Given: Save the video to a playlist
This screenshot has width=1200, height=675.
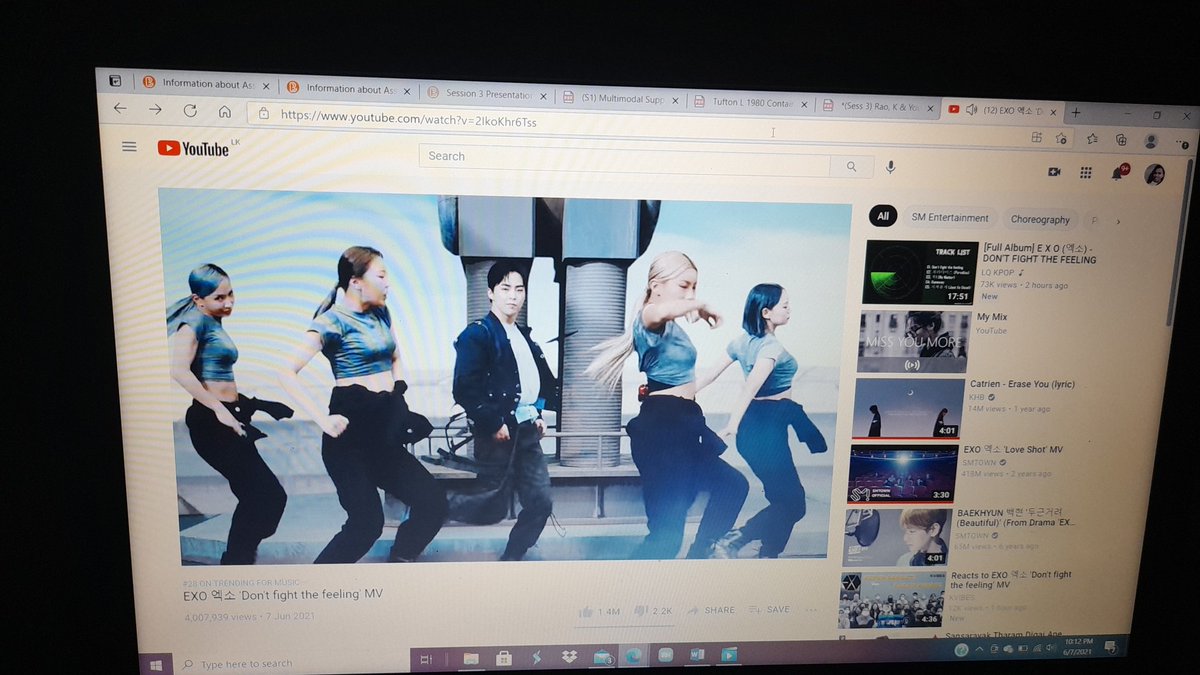Looking at the screenshot, I should tap(769, 609).
